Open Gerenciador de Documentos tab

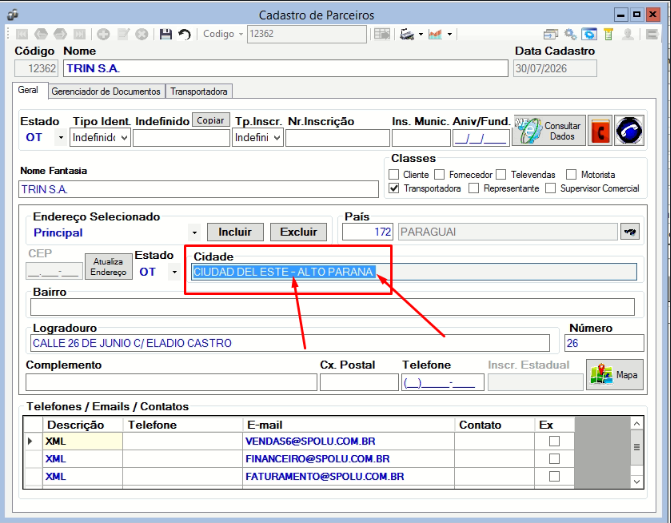(x=106, y=92)
